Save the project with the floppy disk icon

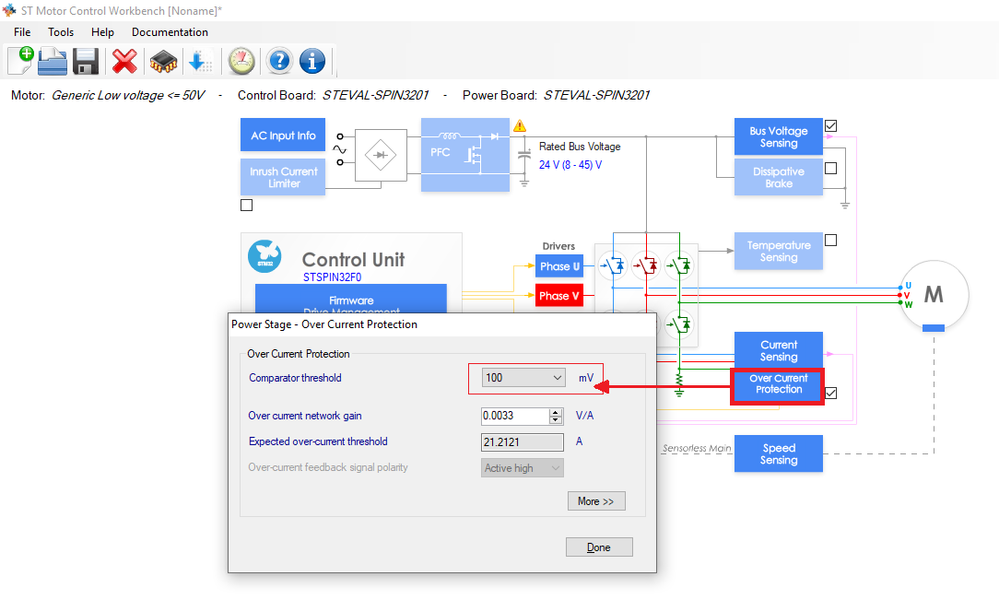coord(85,62)
